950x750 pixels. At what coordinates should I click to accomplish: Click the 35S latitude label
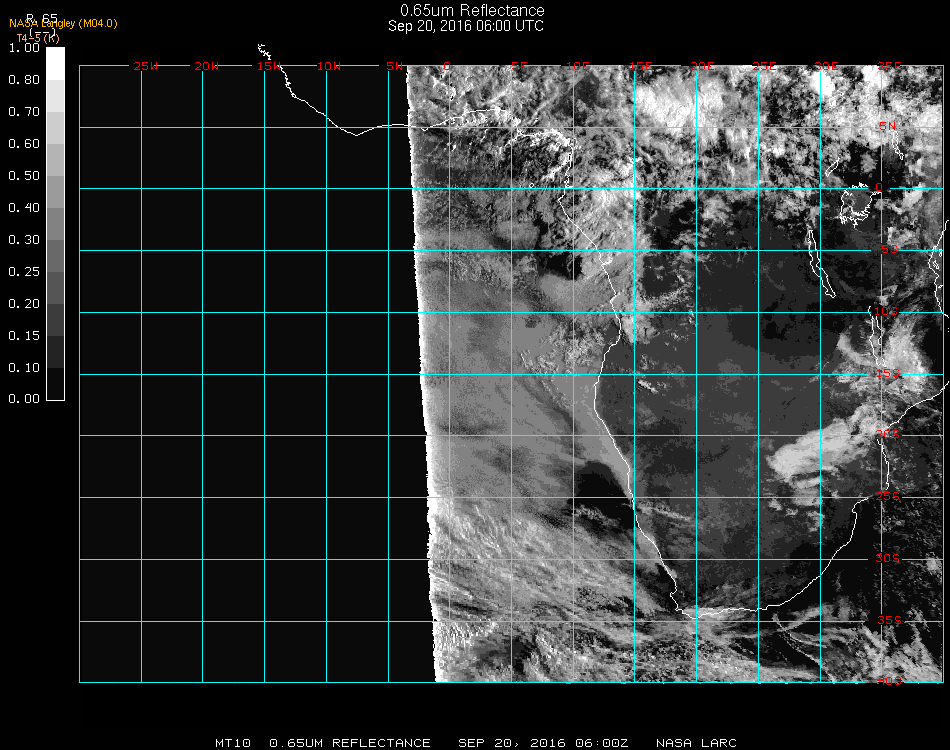click(889, 620)
